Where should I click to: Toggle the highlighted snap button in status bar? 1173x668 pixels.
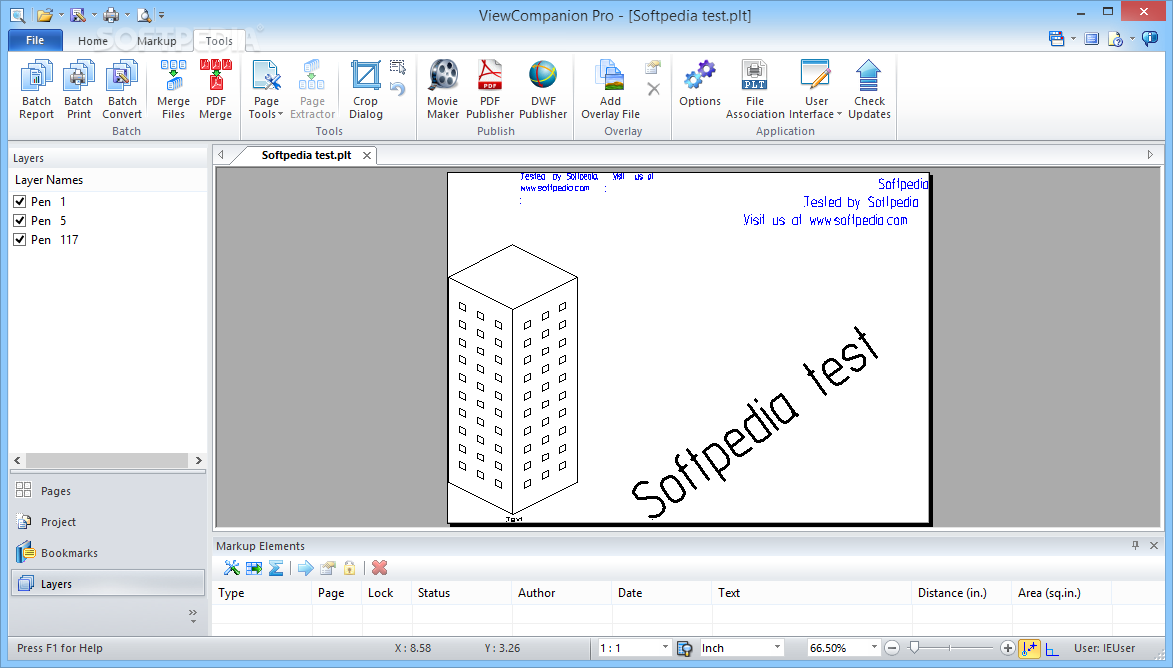click(1029, 648)
